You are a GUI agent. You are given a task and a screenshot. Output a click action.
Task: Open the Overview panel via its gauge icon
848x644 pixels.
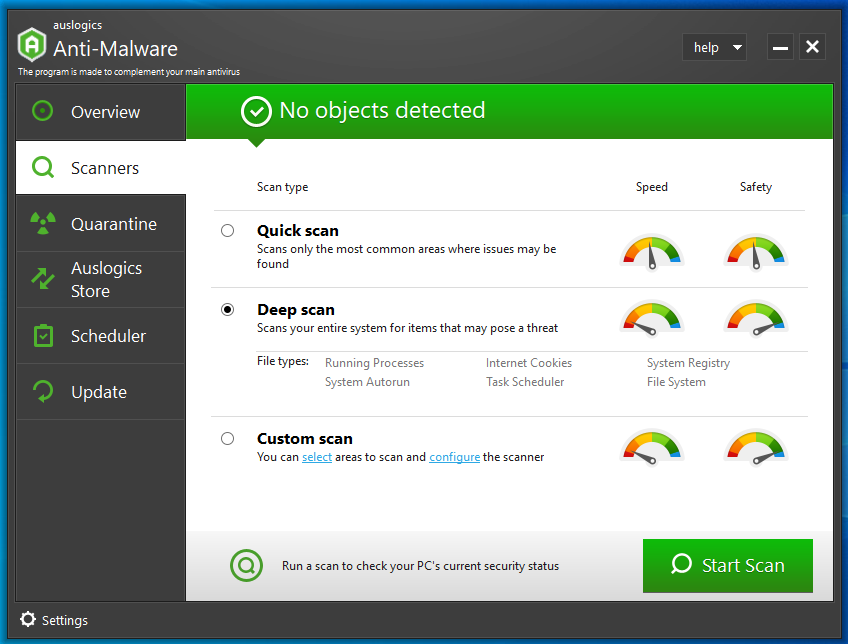click(42, 112)
